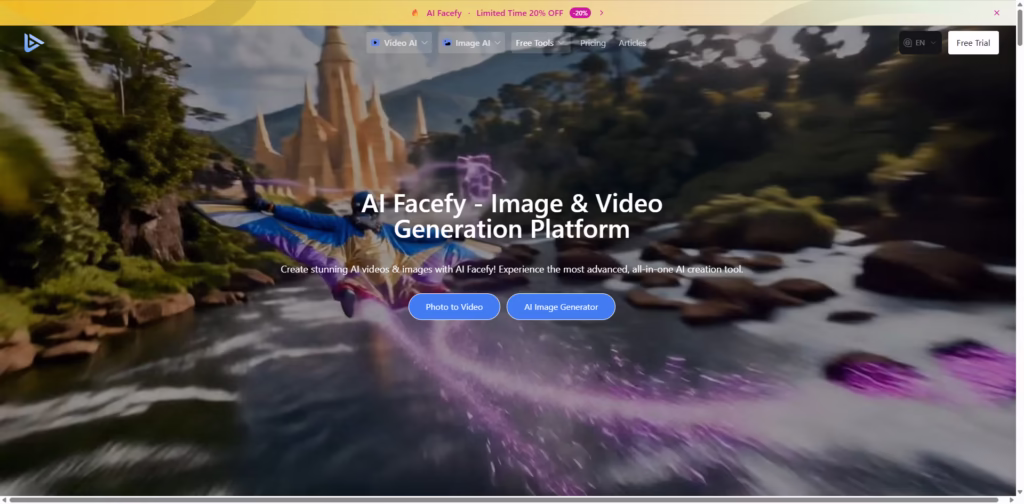Click the -20% discount badge
1024x504 pixels.
pos(580,13)
